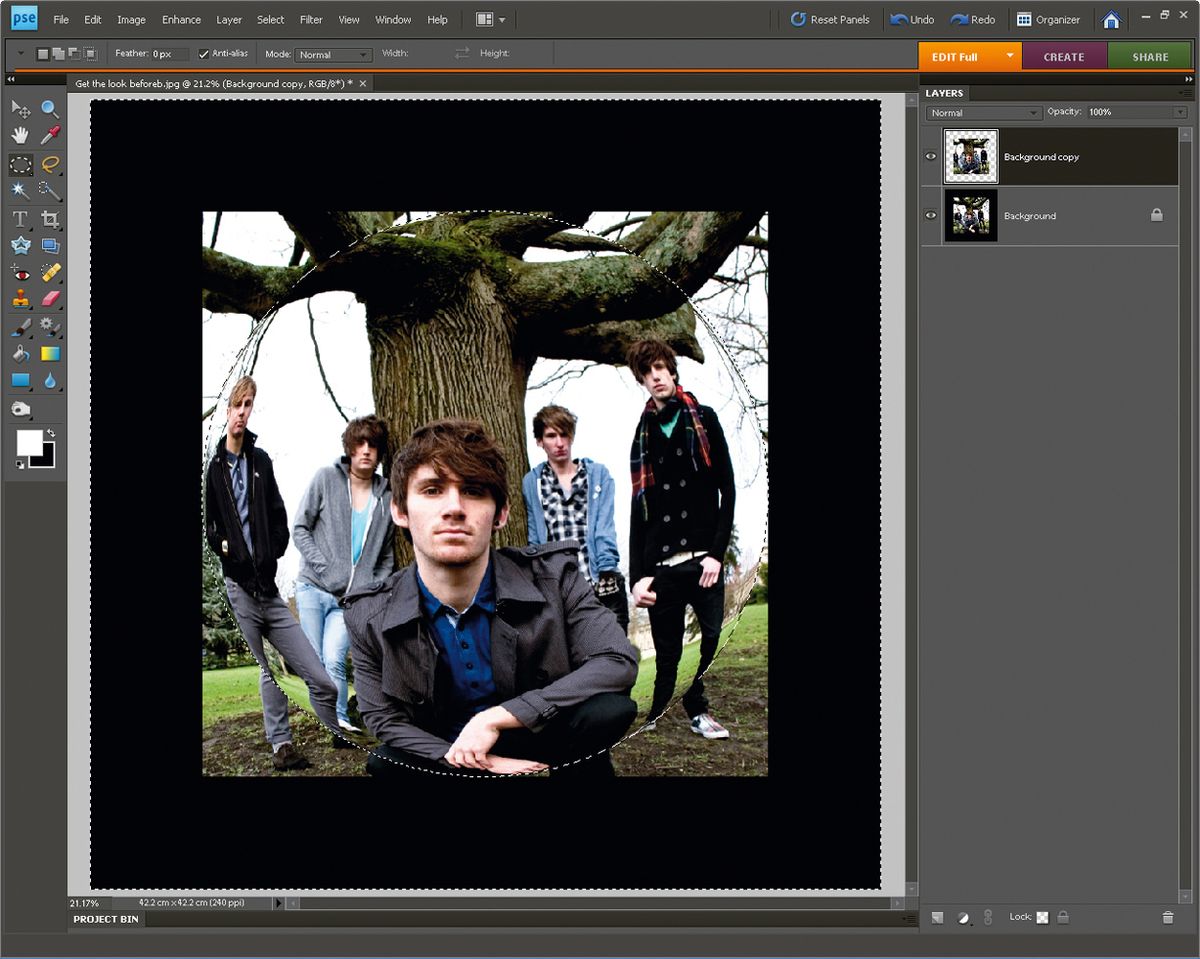Activate the Eraser tool
This screenshot has height=959, width=1200.
point(50,297)
